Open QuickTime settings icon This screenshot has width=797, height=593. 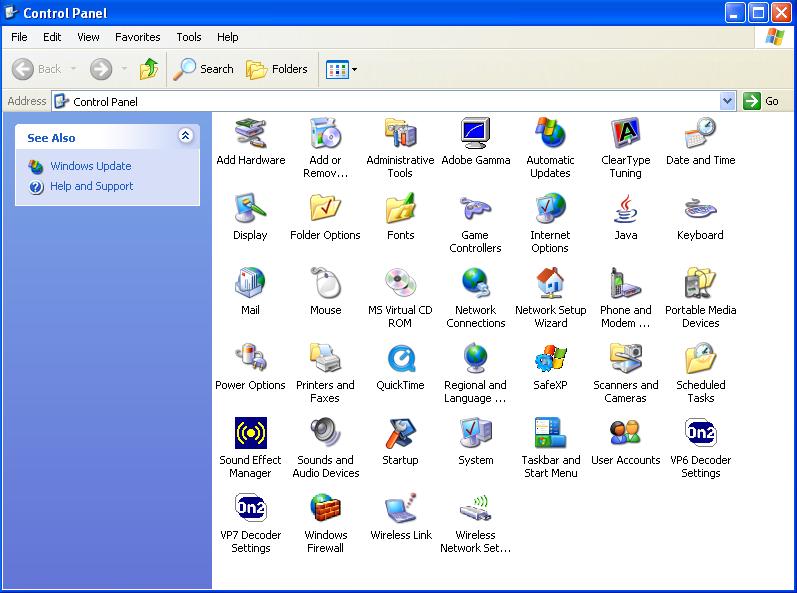pyautogui.click(x=401, y=358)
